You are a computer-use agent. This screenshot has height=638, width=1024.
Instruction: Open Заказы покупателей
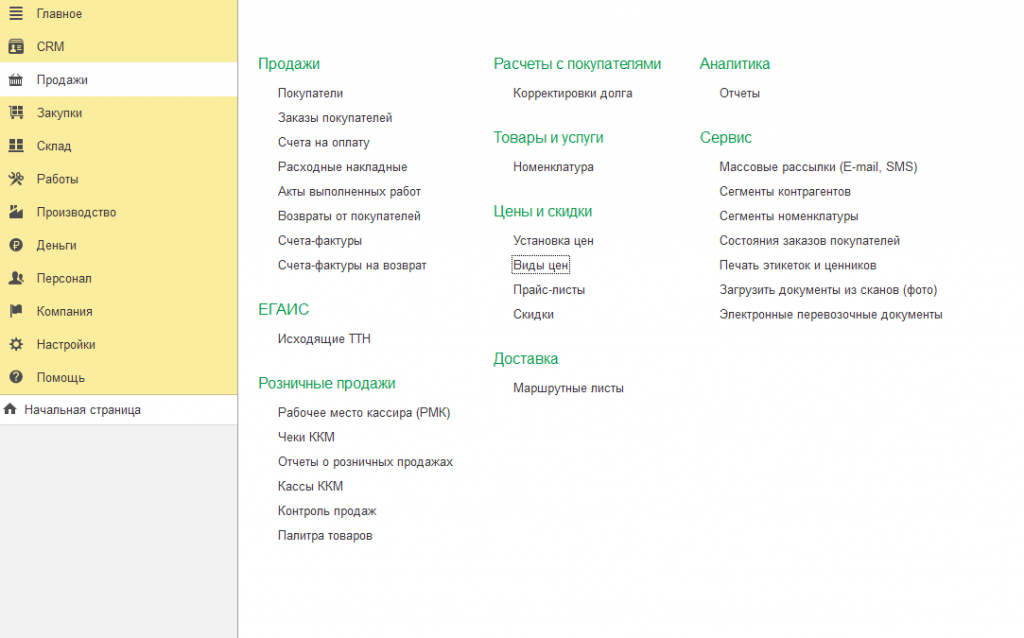pos(335,118)
